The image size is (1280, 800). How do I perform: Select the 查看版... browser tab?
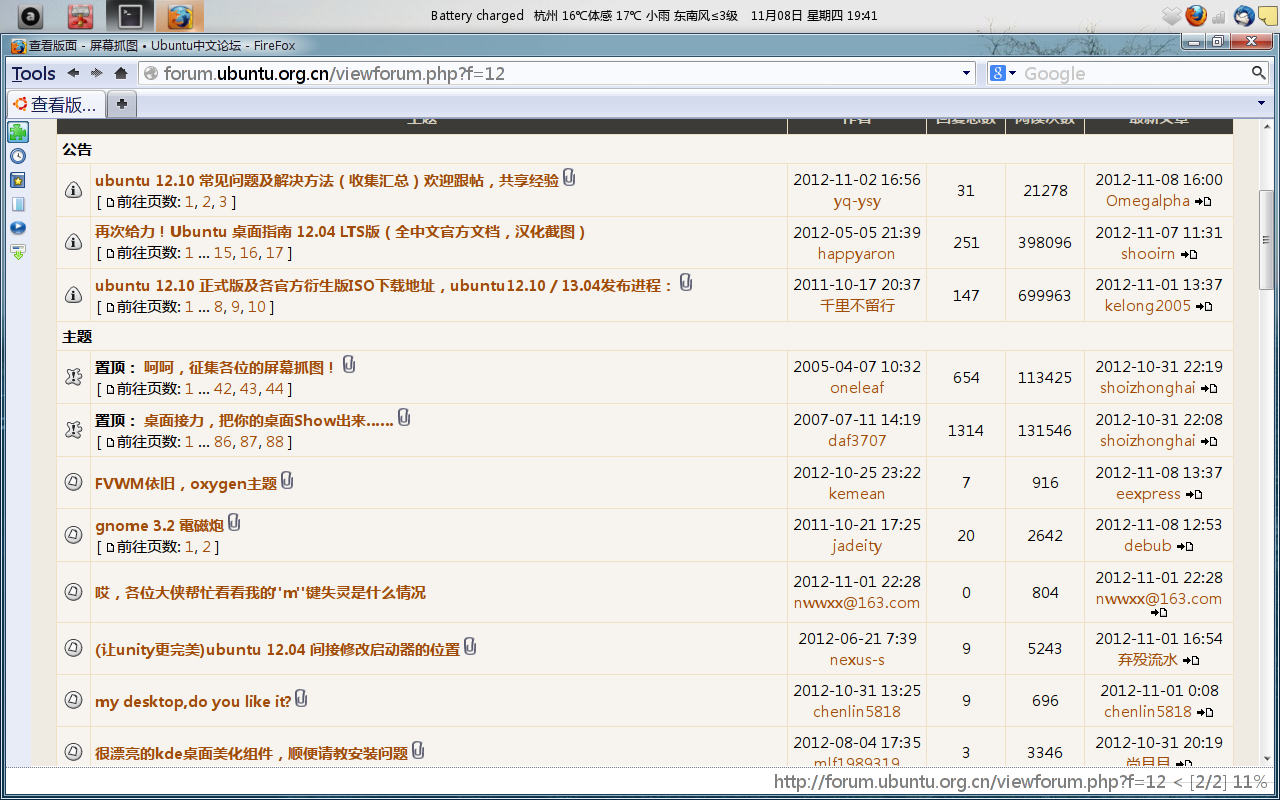point(55,104)
